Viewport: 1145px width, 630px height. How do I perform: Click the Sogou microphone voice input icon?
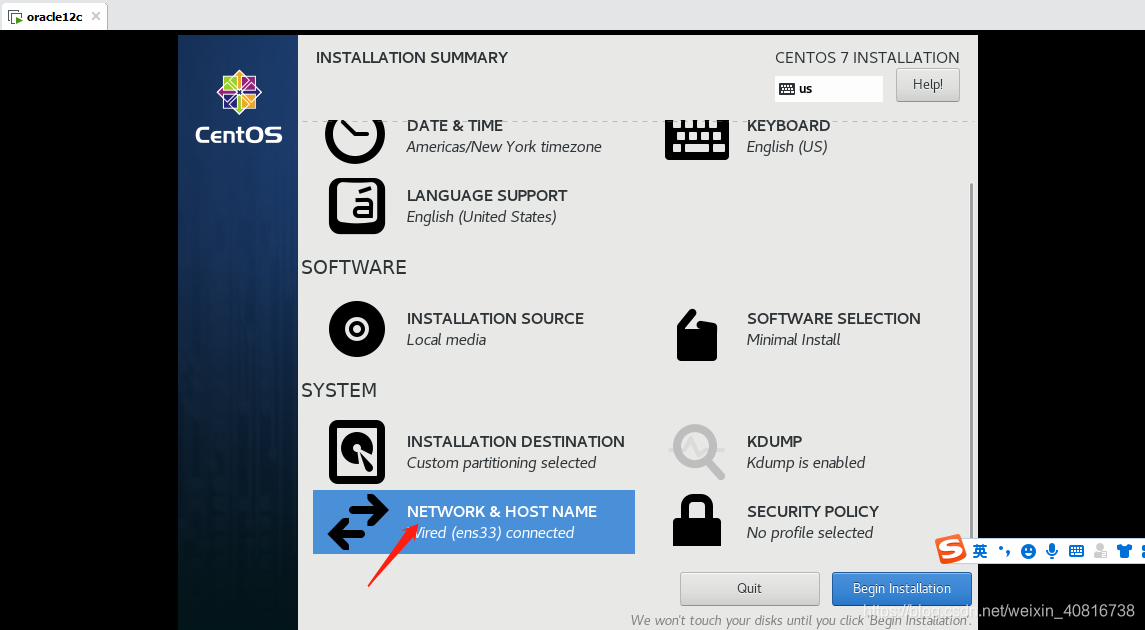coord(1052,551)
